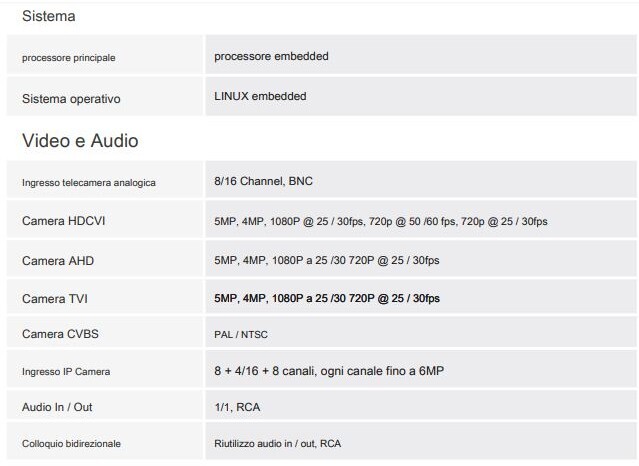Image resolution: width=639 pixels, height=466 pixels.
Task: Select the Camera AHD resolution value text
Action: (x=327, y=260)
